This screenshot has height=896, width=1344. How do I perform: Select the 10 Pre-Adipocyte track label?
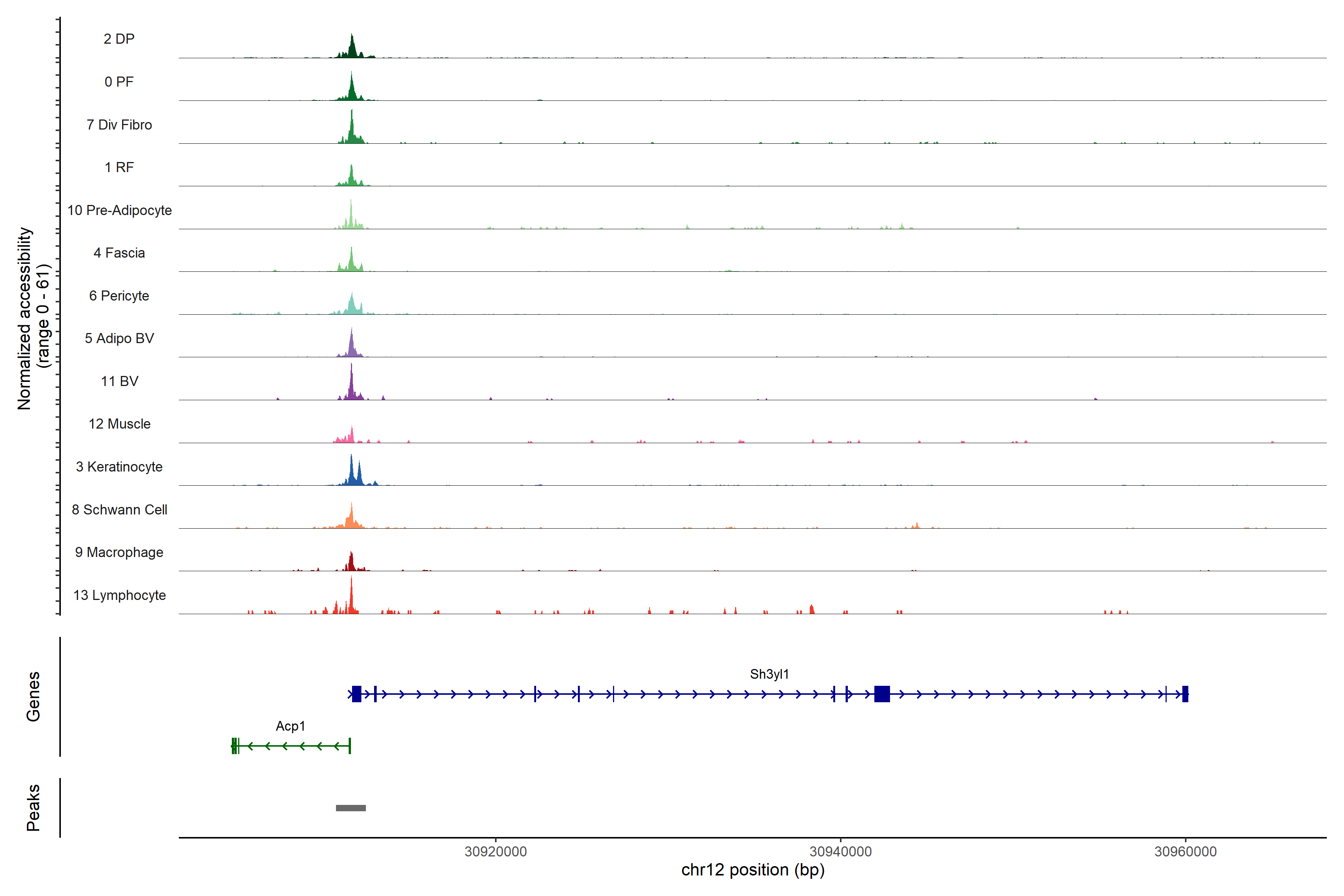[119, 210]
